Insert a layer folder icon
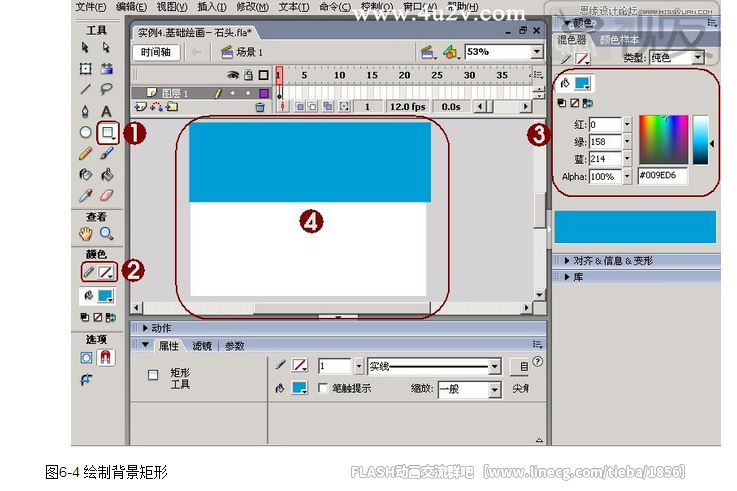This screenshot has height=491, width=737. pyautogui.click(x=172, y=107)
